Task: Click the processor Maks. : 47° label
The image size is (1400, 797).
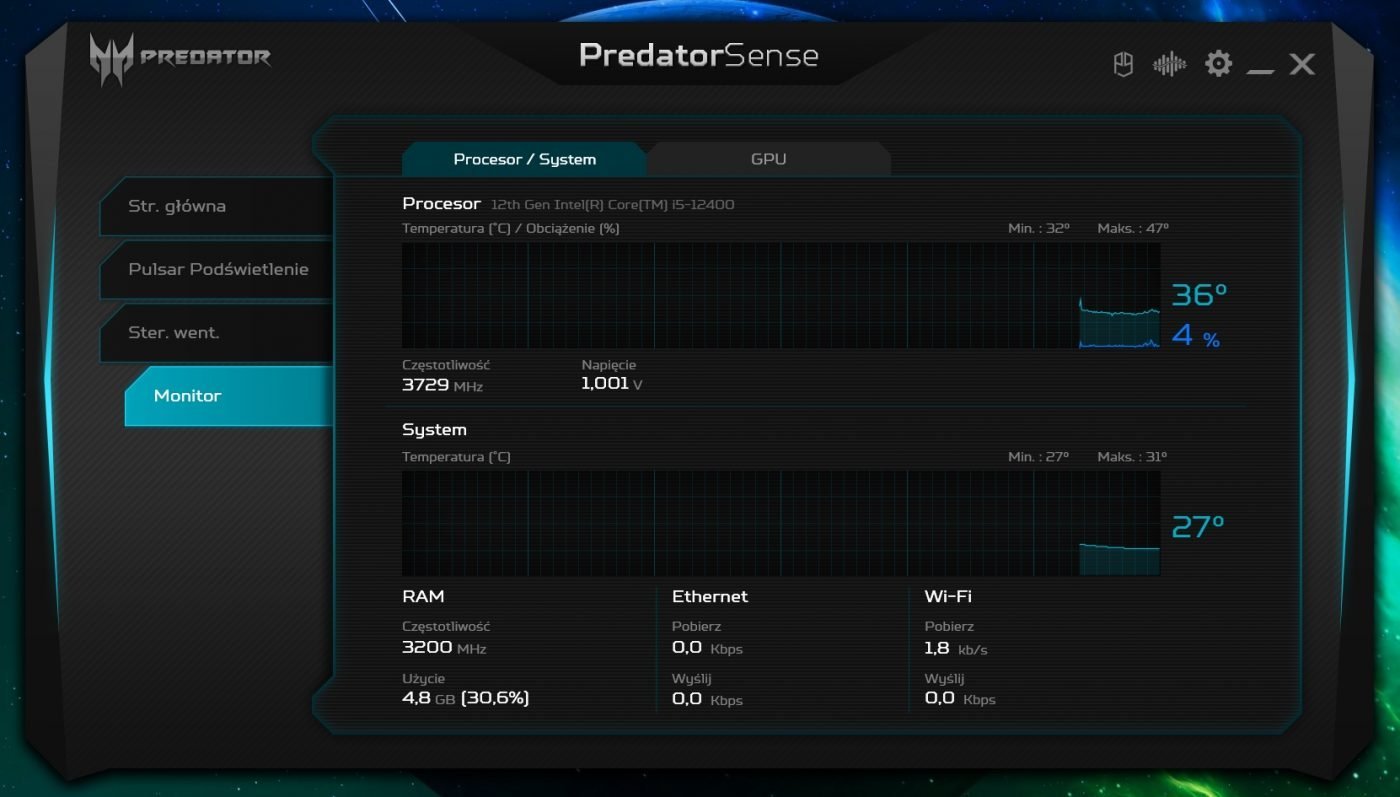Action: click(1133, 228)
